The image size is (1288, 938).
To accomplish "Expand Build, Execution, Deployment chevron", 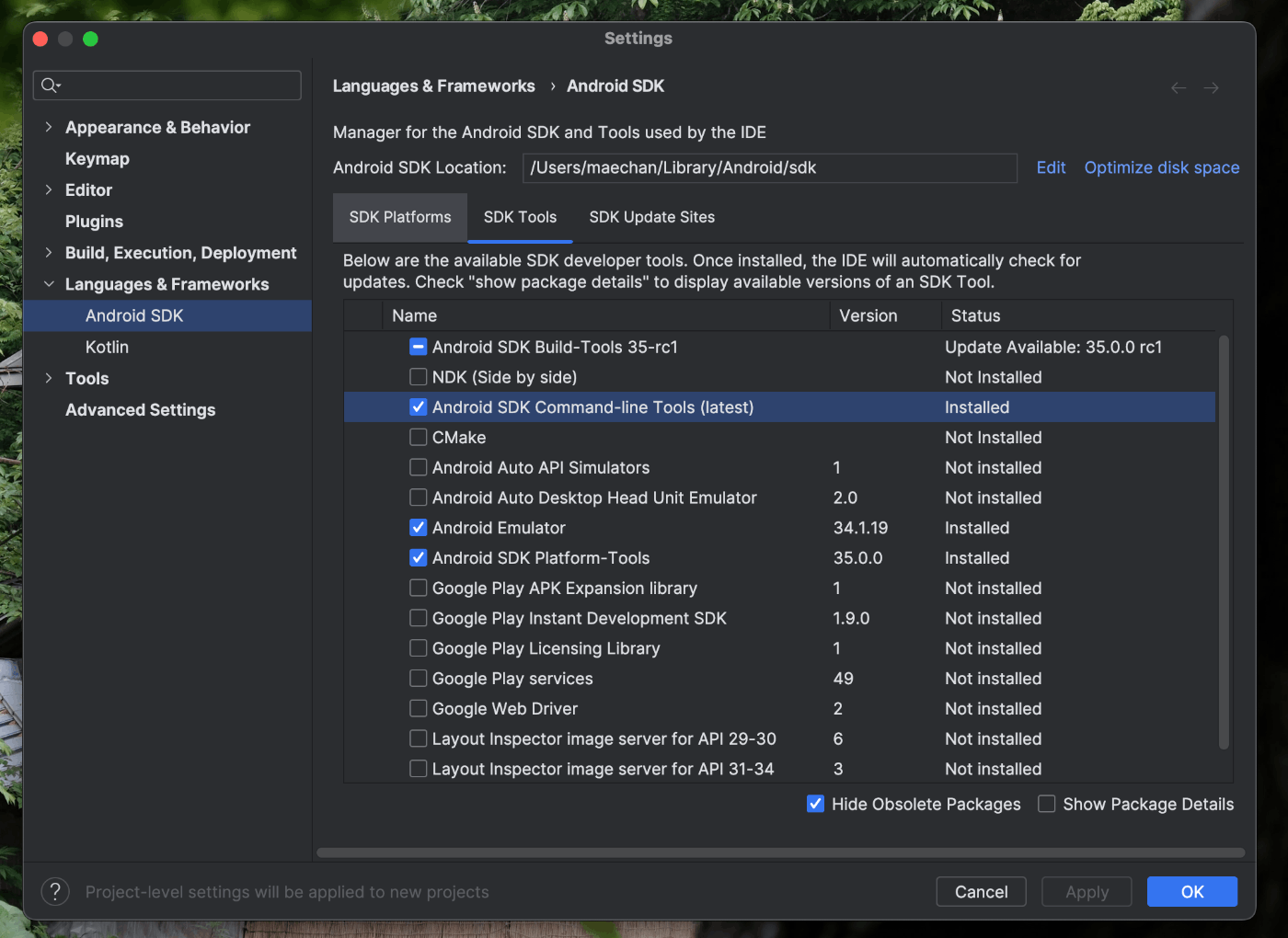I will click(48, 252).
